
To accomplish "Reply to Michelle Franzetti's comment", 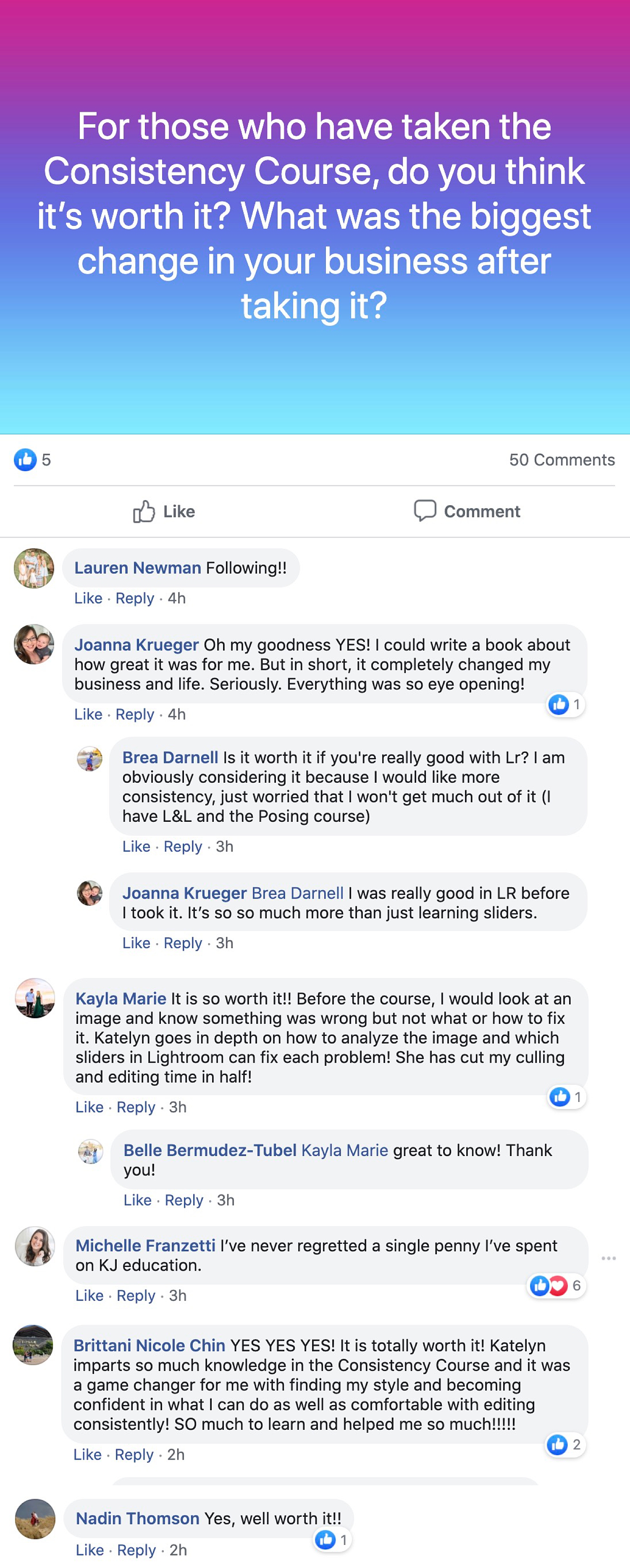I will (x=136, y=1295).
